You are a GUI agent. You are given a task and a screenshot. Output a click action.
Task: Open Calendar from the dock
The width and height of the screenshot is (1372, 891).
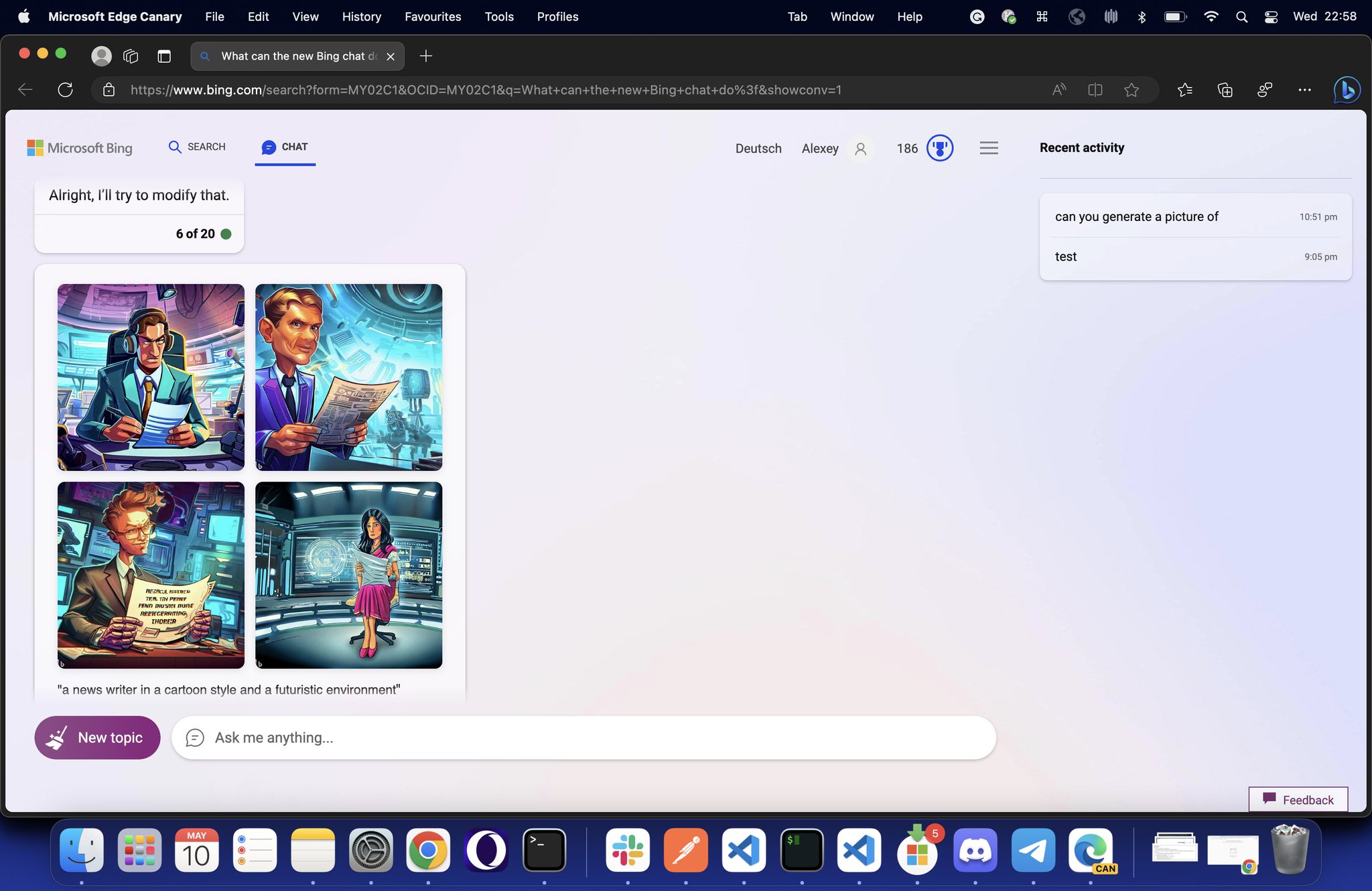click(196, 851)
